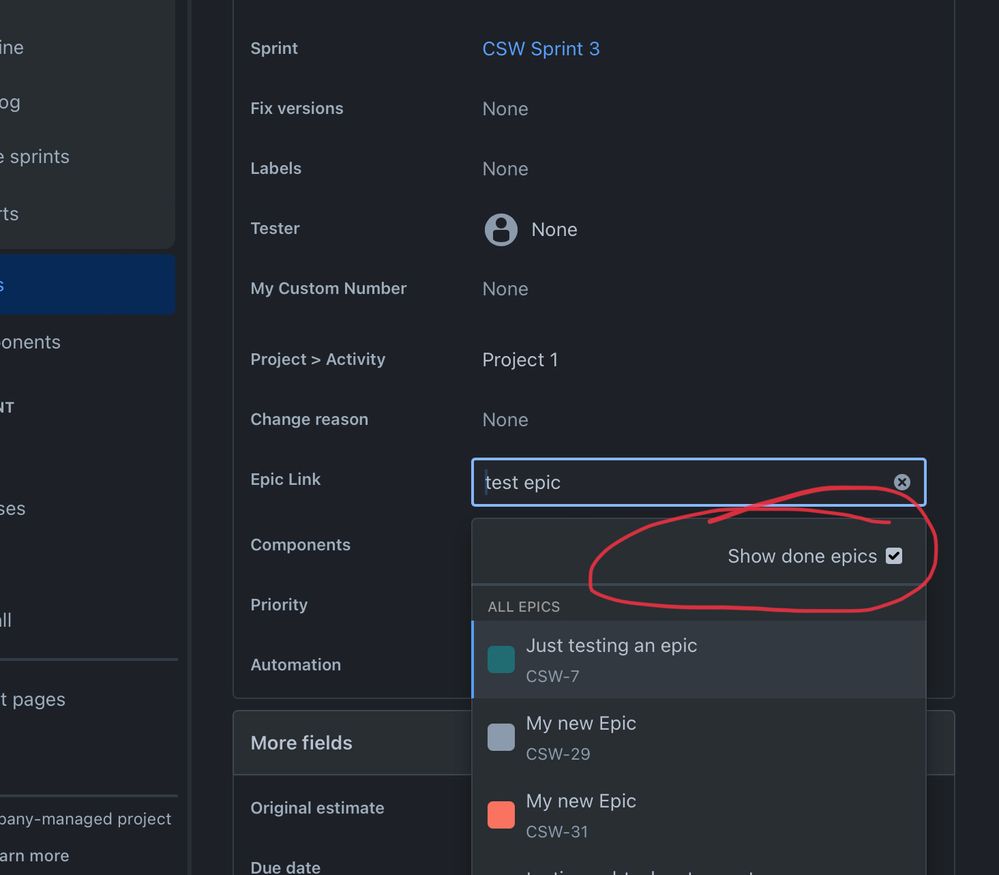This screenshot has height=875, width=999.
Task: Pick the 'My new Epic' CSW-31 entry
Action: point(698,815)
